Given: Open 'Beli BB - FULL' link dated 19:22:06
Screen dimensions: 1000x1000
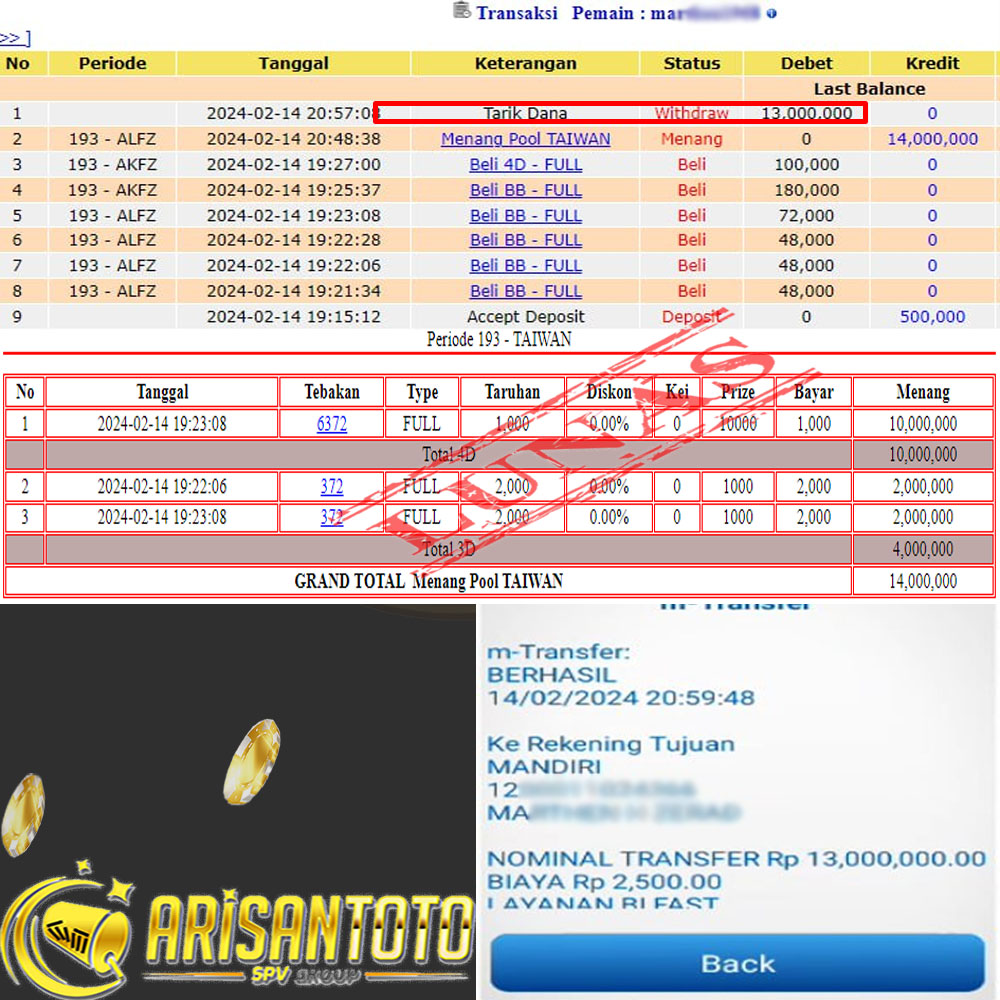Looking at the screenshot, I should click(526, 265).
